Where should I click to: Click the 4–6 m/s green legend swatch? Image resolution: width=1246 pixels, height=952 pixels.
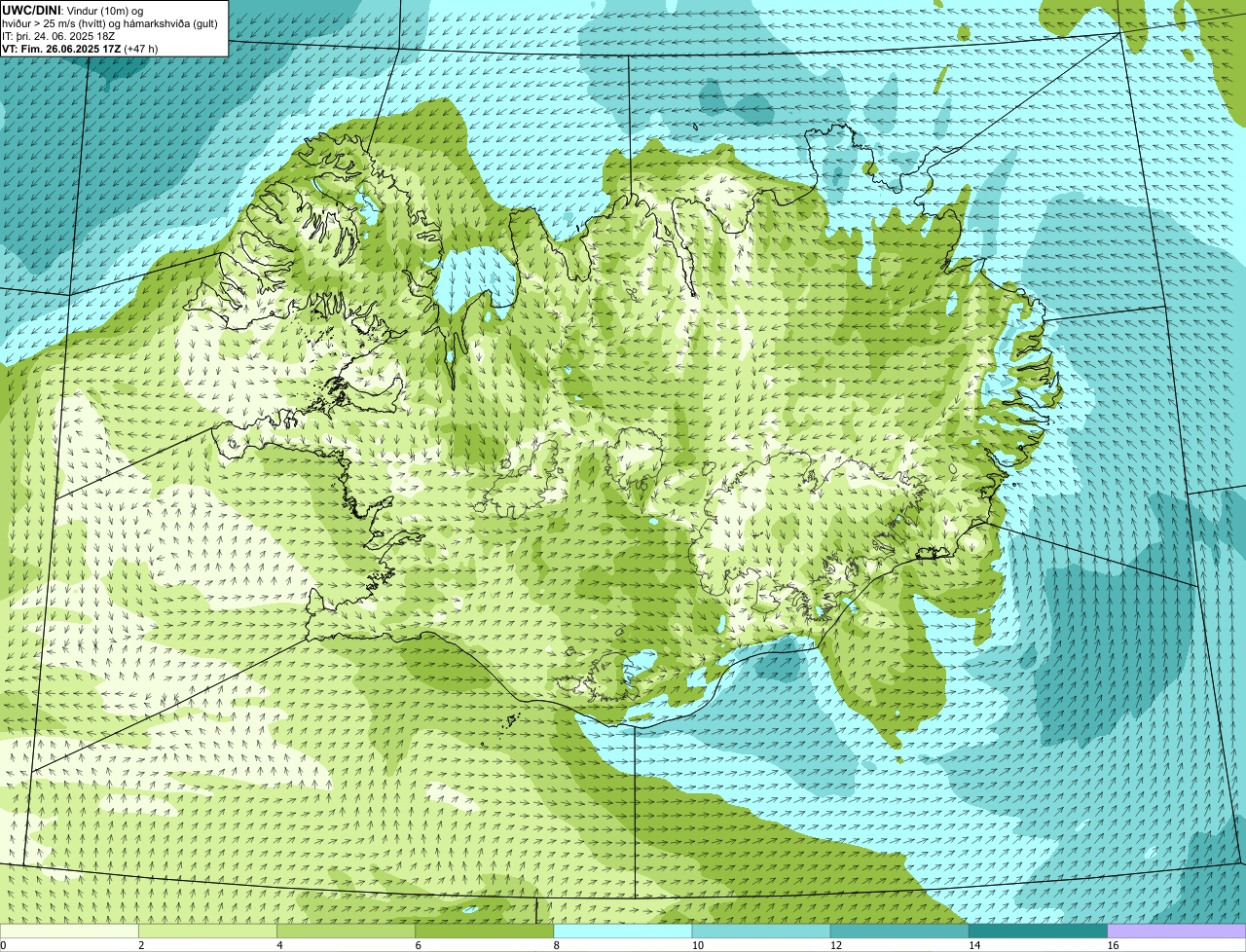(x=346, y=931)
